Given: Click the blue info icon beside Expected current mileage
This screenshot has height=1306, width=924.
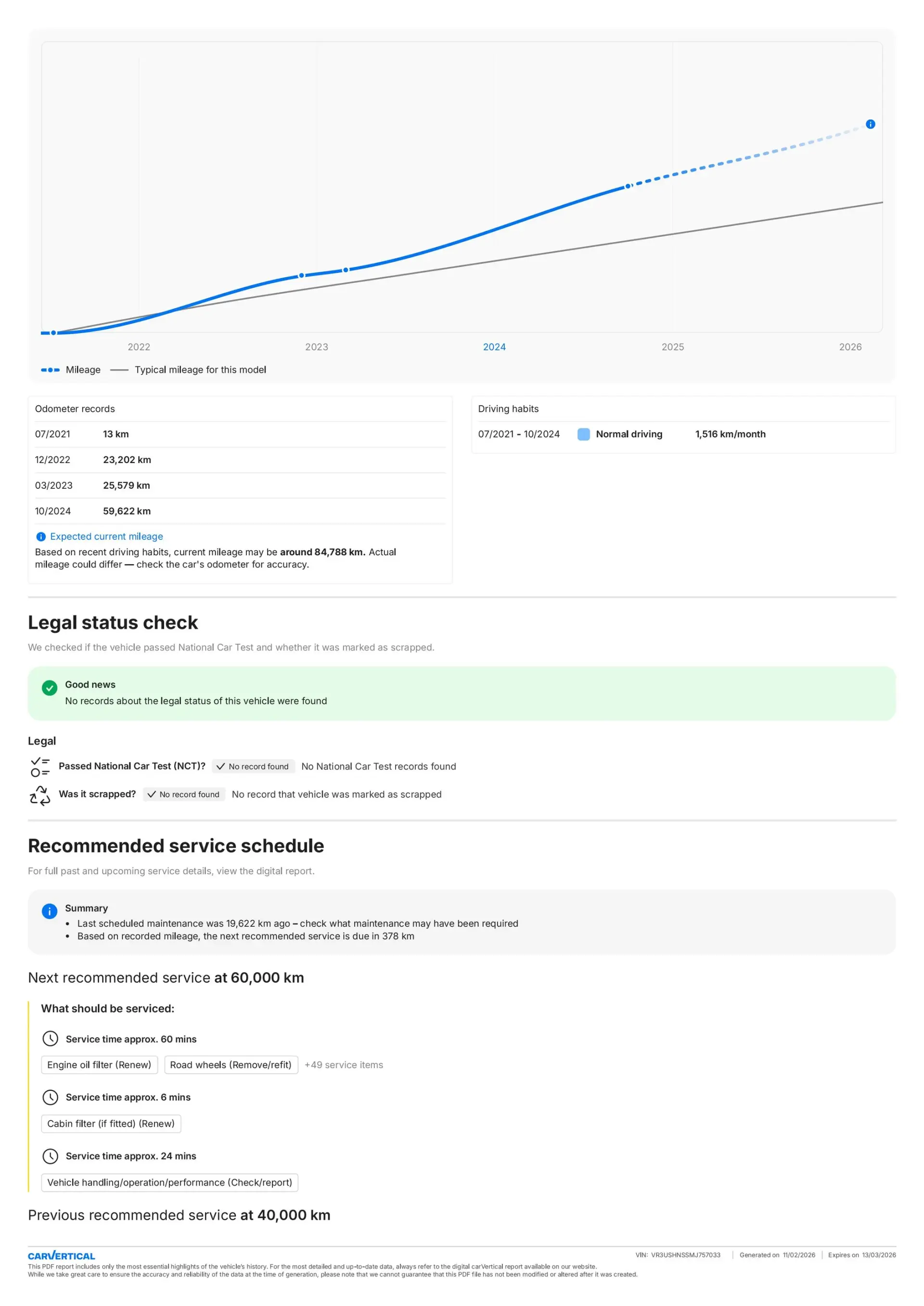Looking at the screenshot, I should click(x=41, y=537).
